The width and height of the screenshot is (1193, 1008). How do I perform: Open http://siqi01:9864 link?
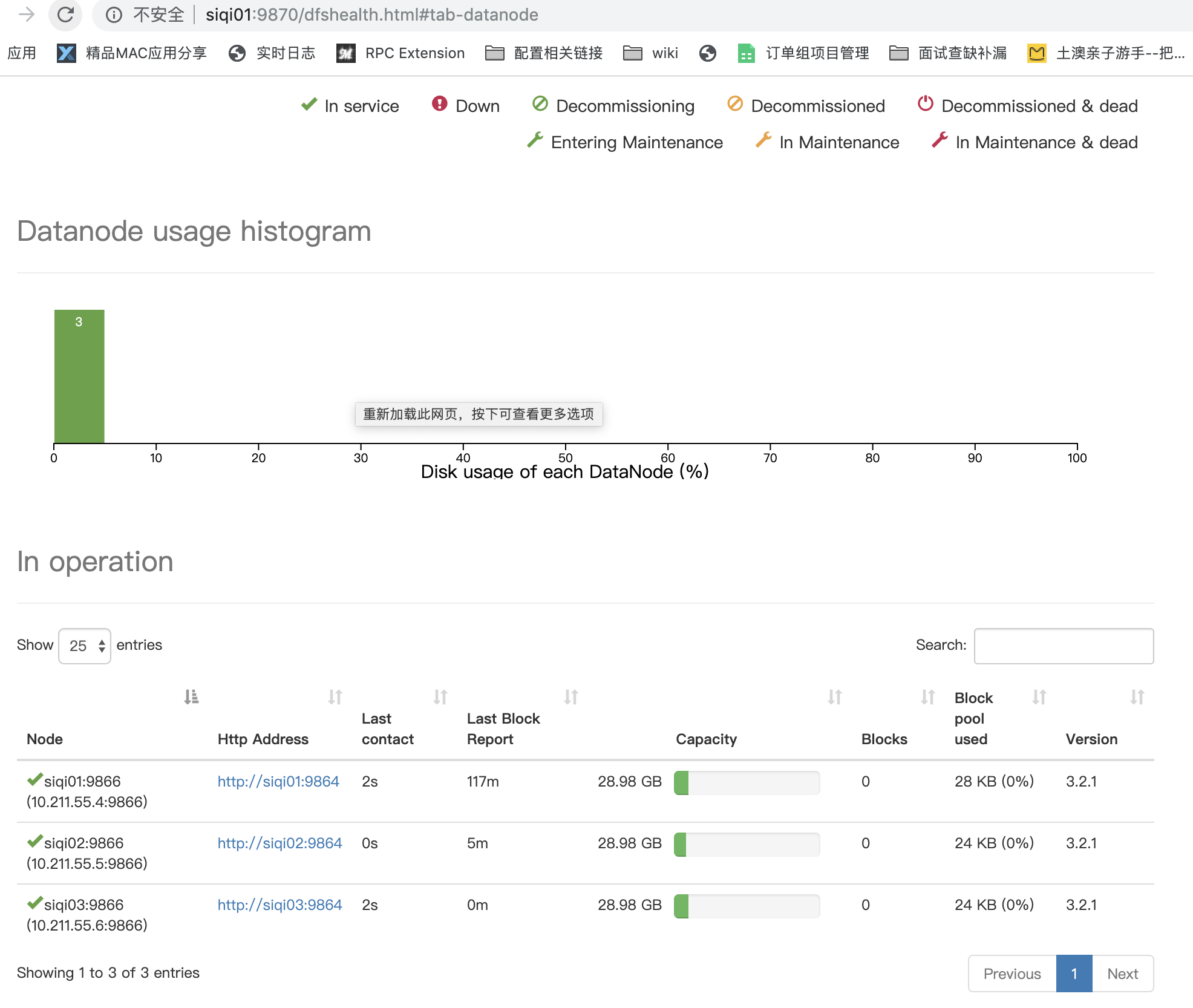tap(278, 781)
